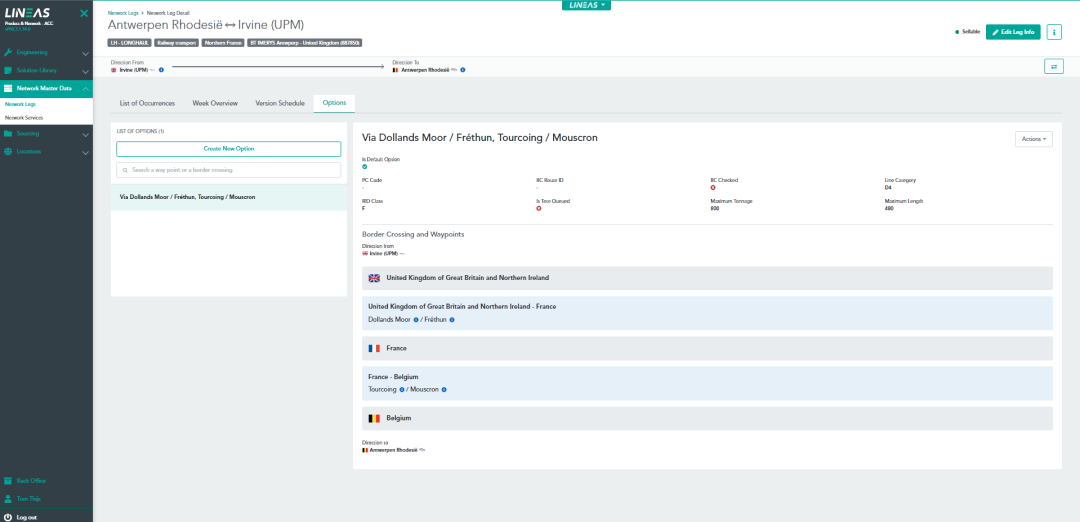The height and width of the screenshot is (522, 1080).
Task: Open Tom Thijs user profile
Action: click(x=28, y=499)
